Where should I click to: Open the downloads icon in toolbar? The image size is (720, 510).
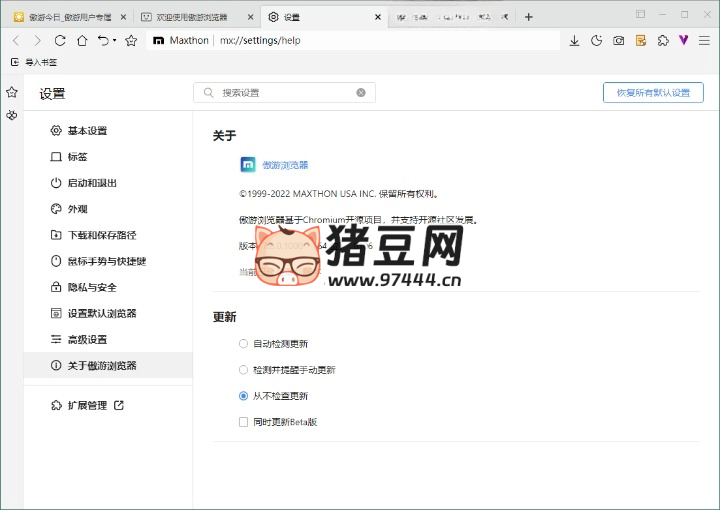click(574, 41)
